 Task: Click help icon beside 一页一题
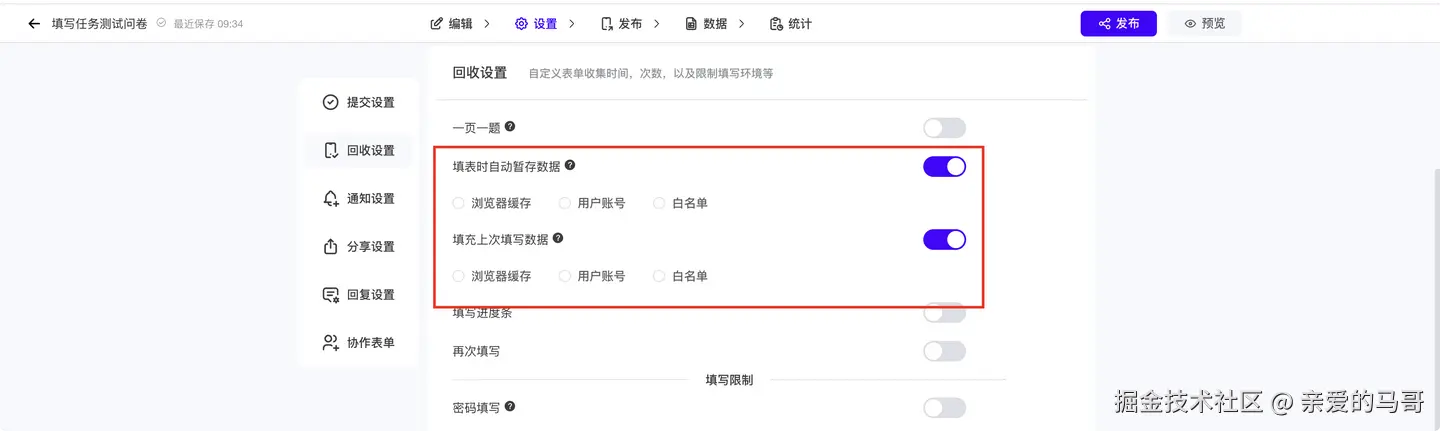tap(510, 127)
